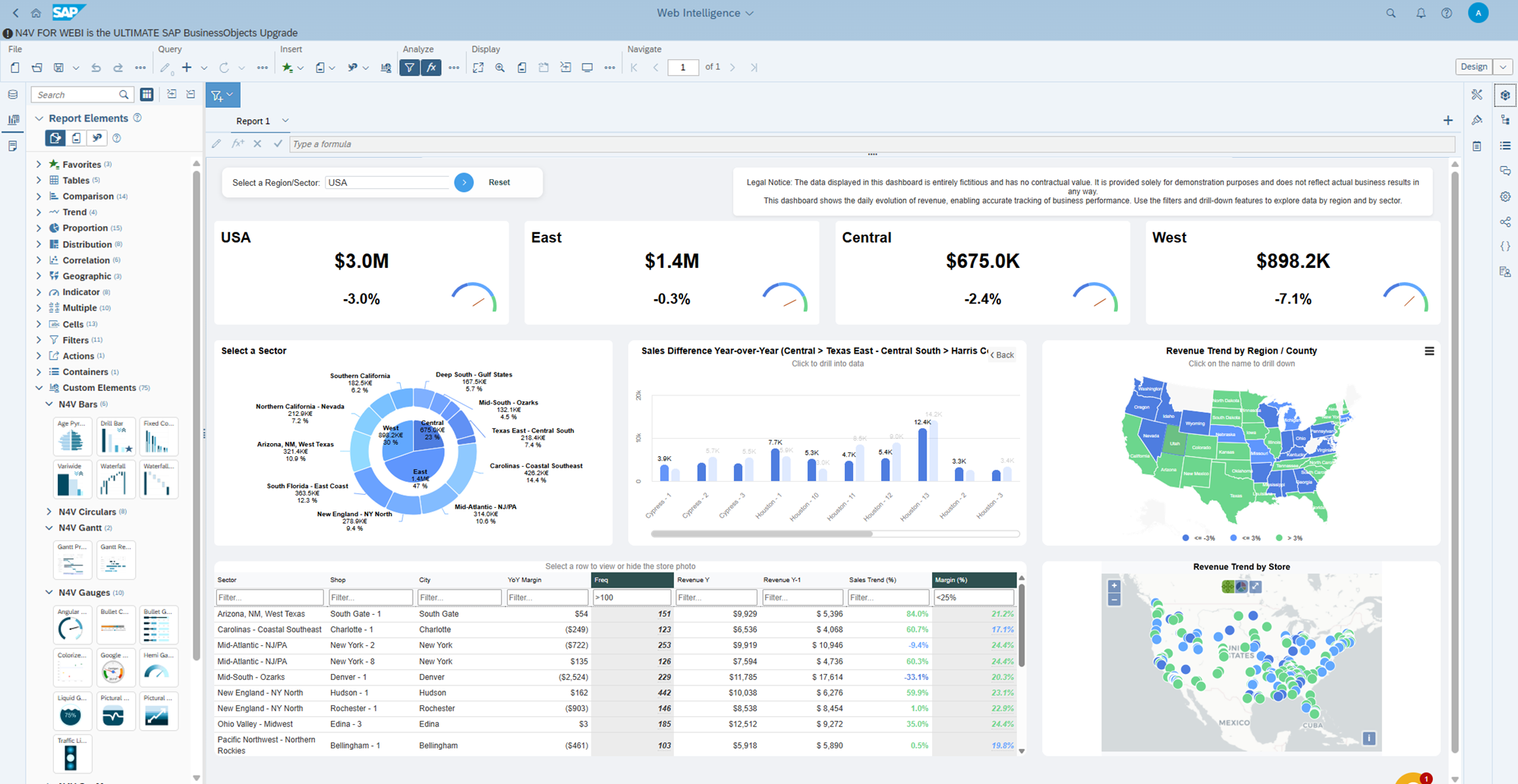Click the Undo icon in the File toolbar
Screen dimensions: 1518x784
pos(96,67)
